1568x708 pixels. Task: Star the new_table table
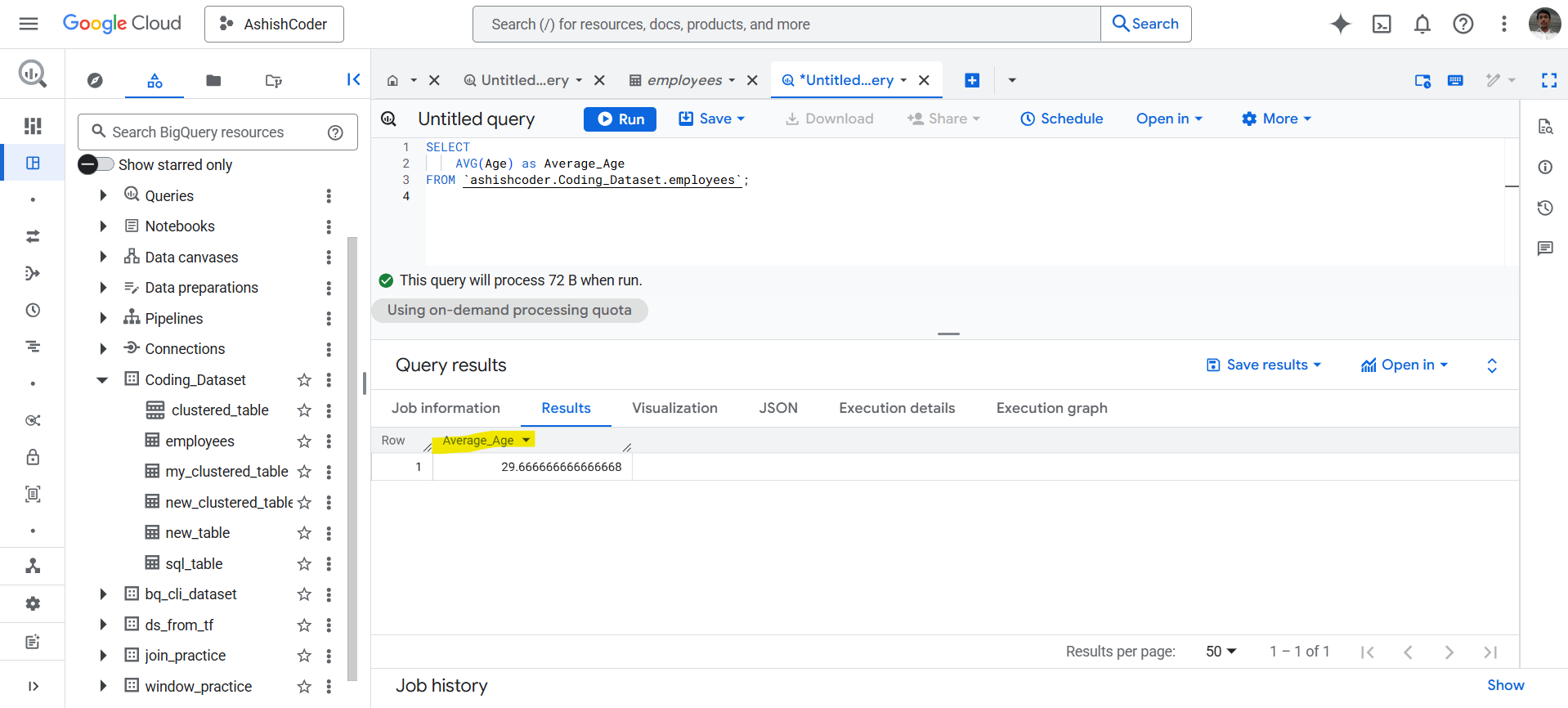coord(304,533)
